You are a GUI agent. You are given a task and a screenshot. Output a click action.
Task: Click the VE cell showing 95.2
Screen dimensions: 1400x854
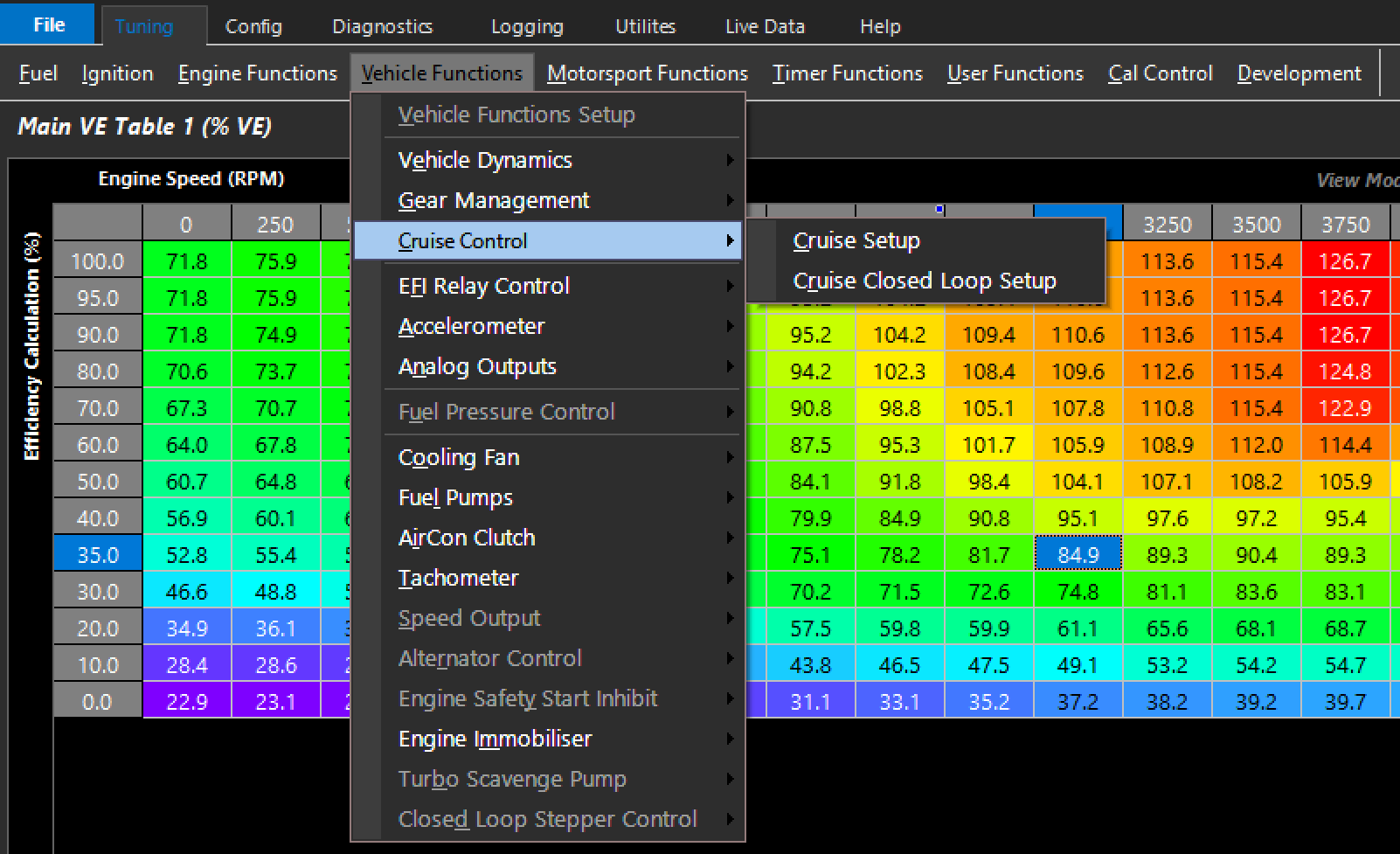tap(811, 334)
